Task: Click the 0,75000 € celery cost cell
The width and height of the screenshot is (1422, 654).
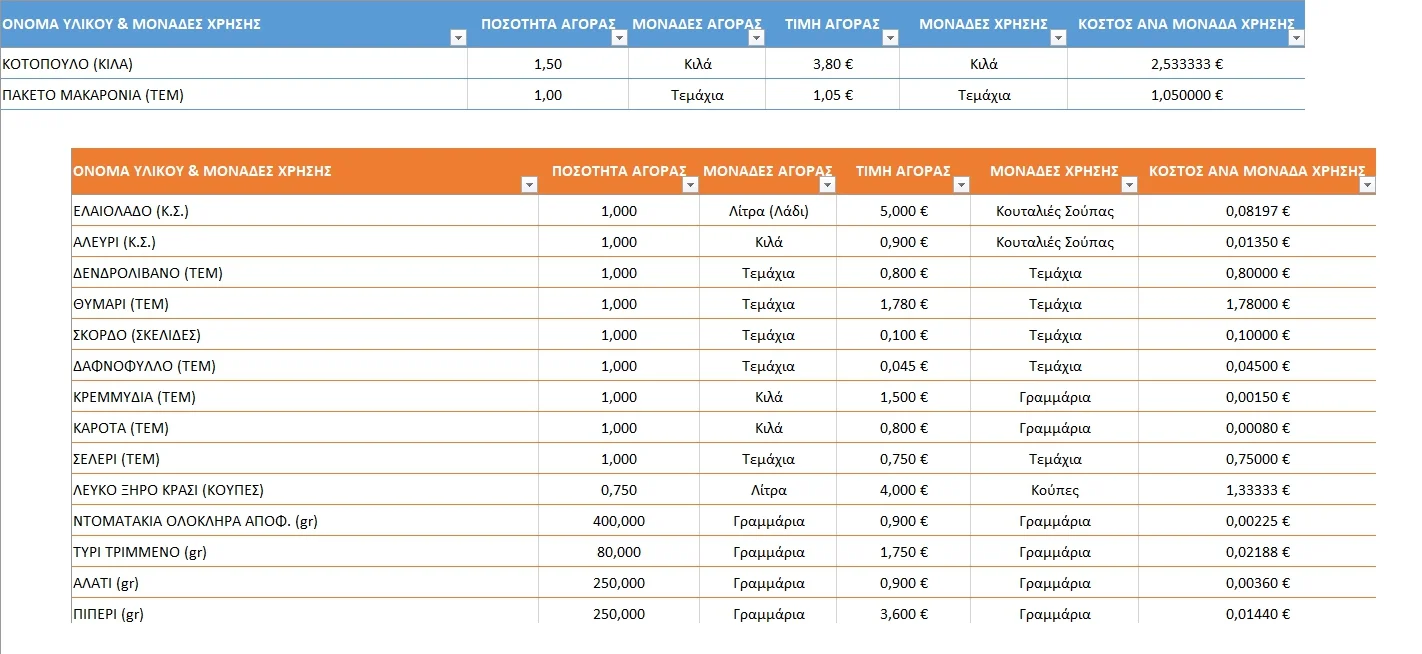Action: coord(1257,459)
